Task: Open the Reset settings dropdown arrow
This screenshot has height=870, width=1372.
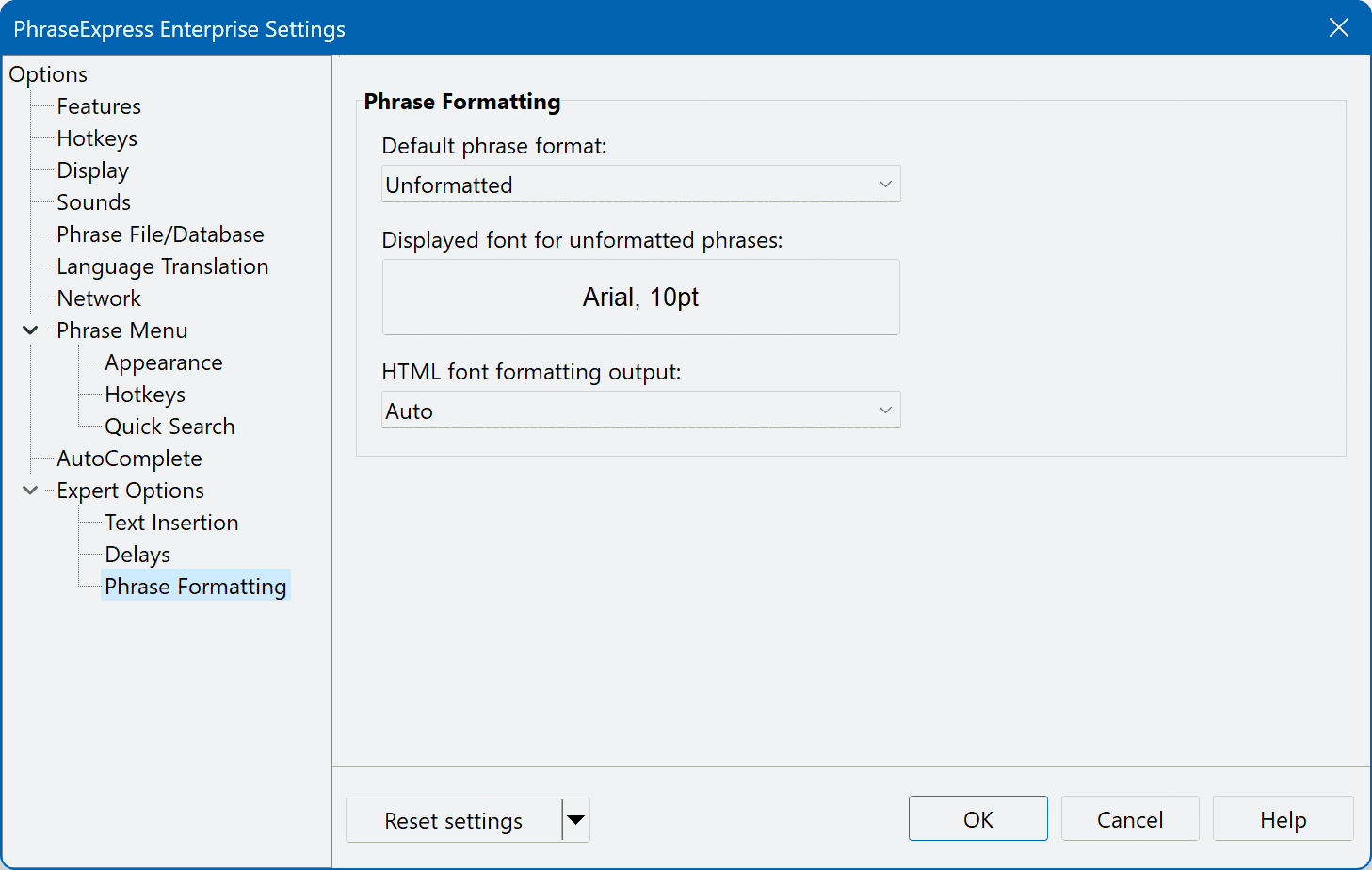Action: 575,820
